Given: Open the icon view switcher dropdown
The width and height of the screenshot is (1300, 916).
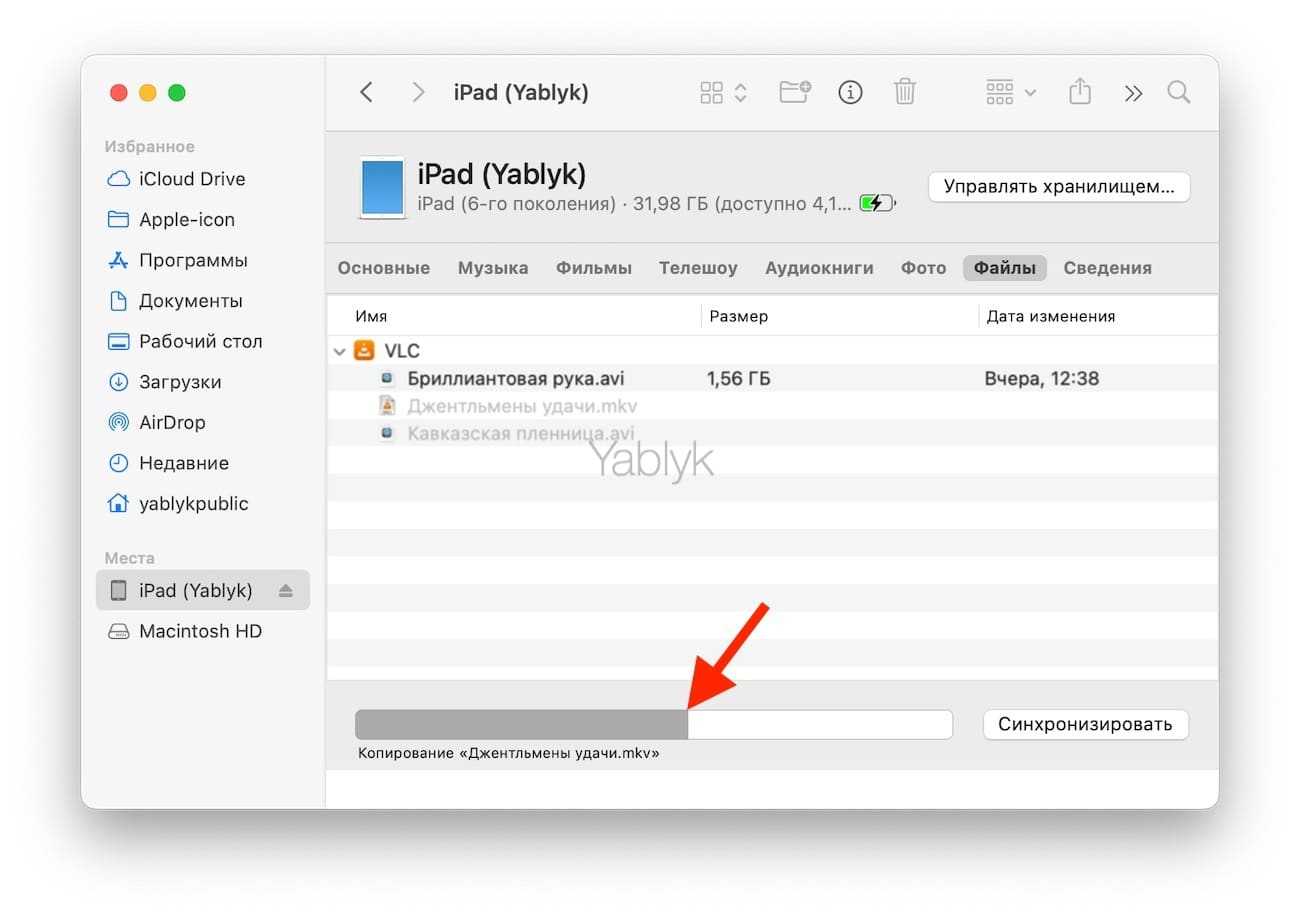Looking at the screenshot, I should coord(723,93).
